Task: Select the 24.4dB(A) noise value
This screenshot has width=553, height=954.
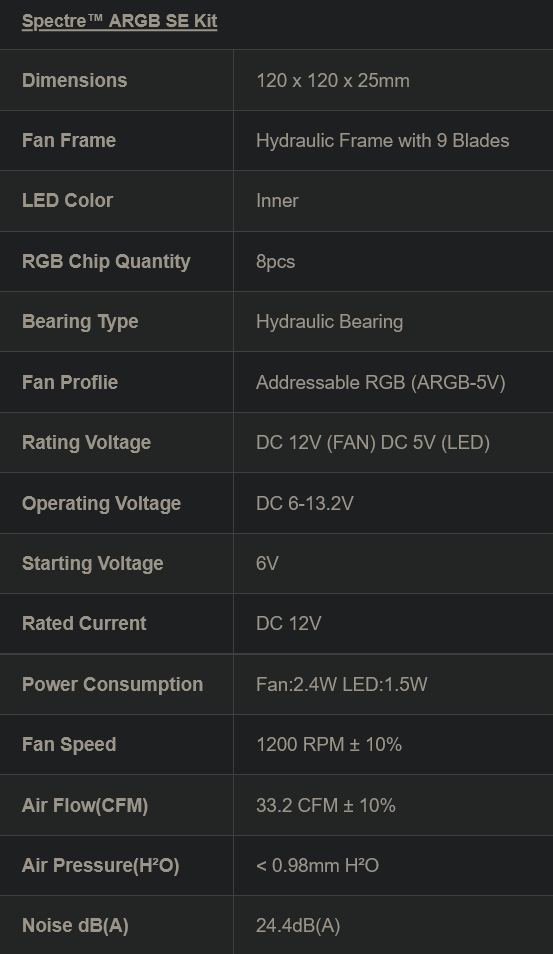Action: 298,926
